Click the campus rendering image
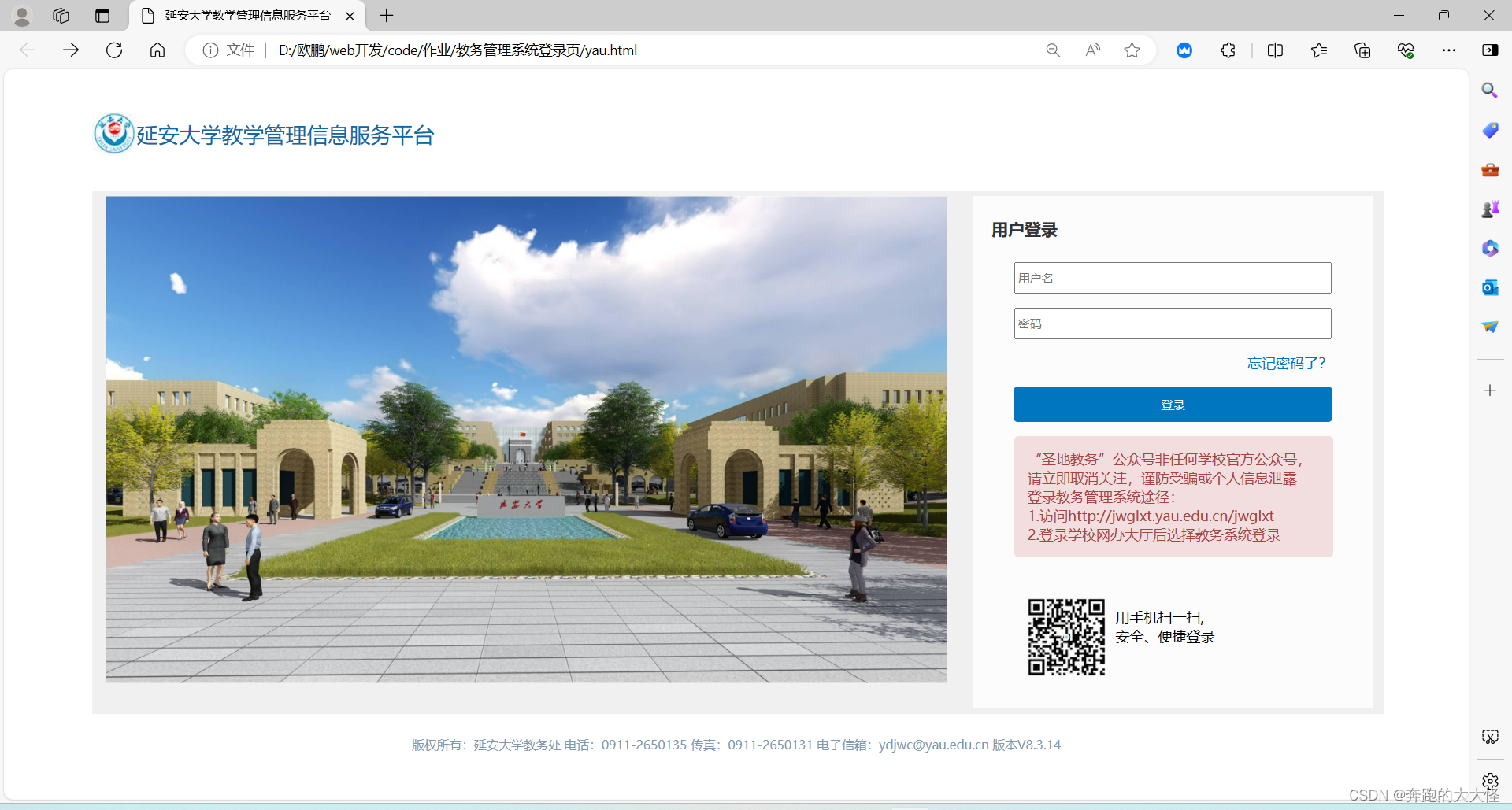The height and width of the screenshot is (810, 1512). [526, 439]
